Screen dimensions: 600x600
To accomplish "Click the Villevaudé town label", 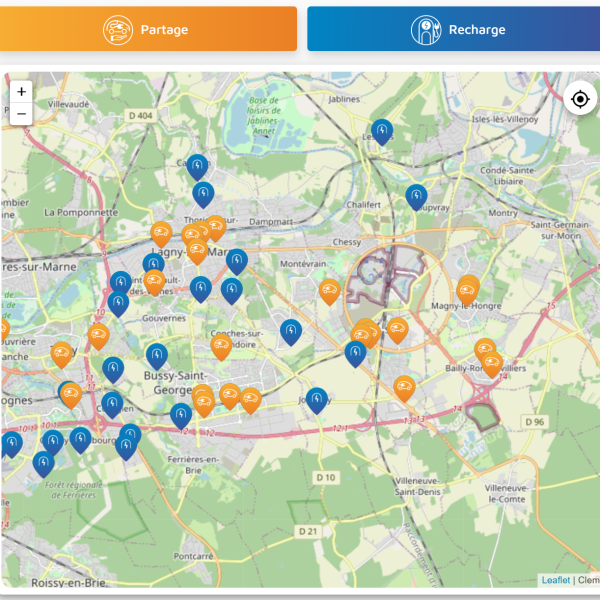I will (x=68, y=104).
